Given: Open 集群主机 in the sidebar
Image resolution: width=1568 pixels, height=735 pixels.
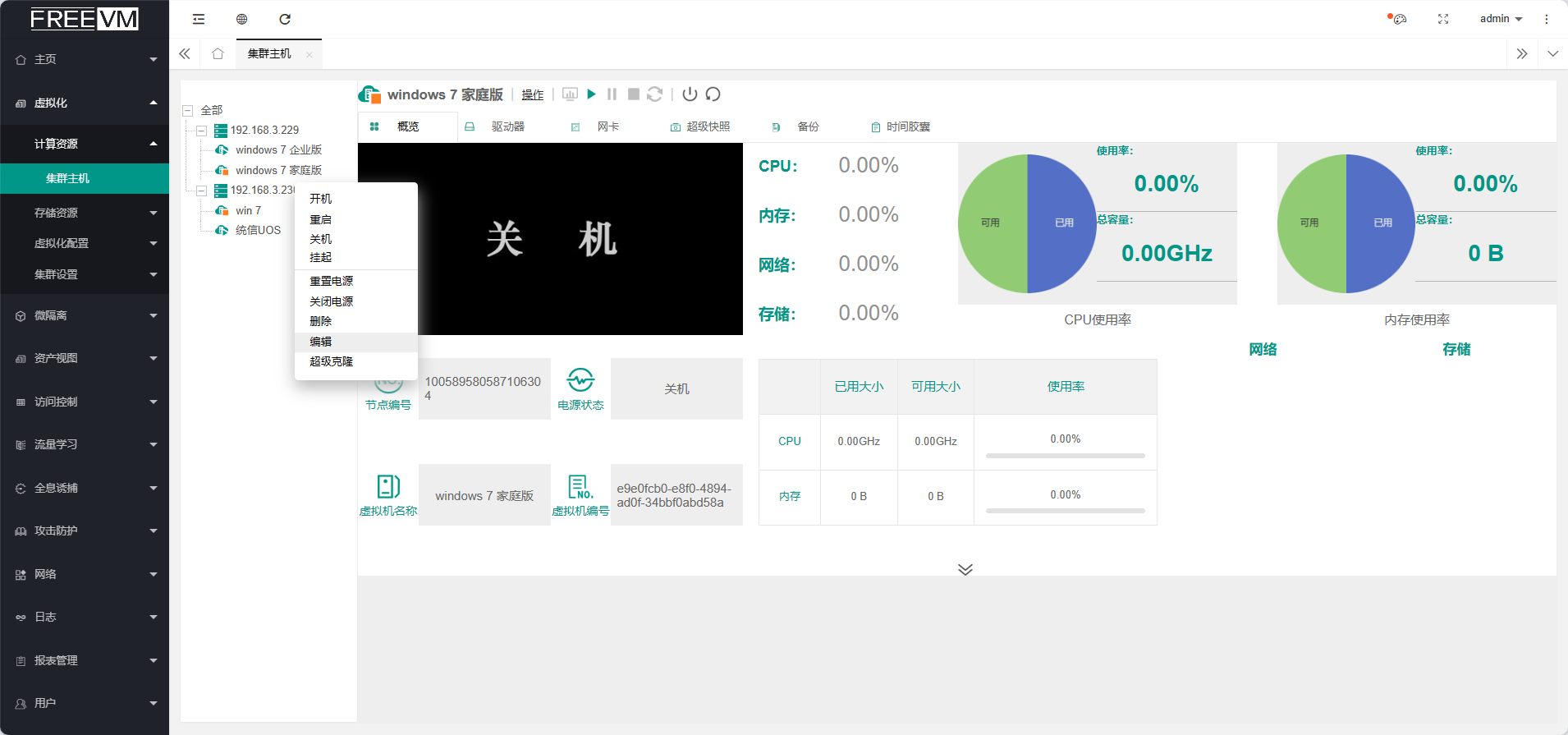Looking at the screenshot, I should click(85, 178).
